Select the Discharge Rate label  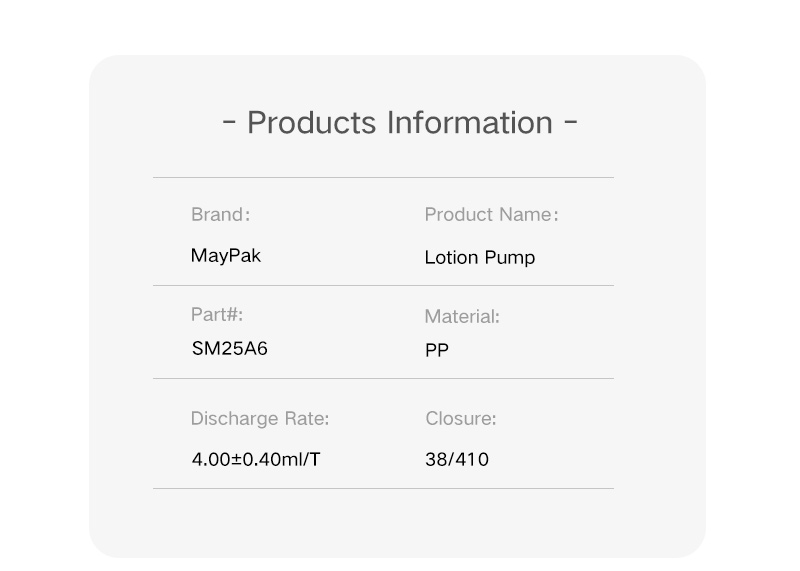260,418
